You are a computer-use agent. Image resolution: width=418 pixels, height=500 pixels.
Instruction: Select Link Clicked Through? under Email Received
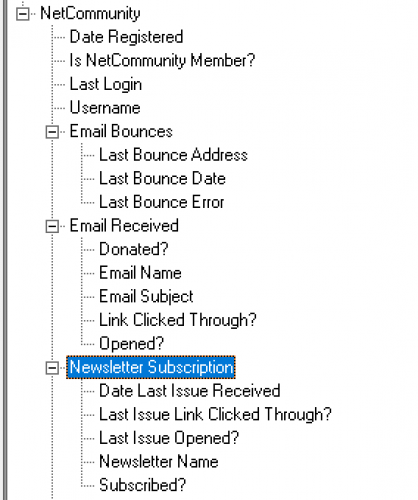[x=178, y=320]
